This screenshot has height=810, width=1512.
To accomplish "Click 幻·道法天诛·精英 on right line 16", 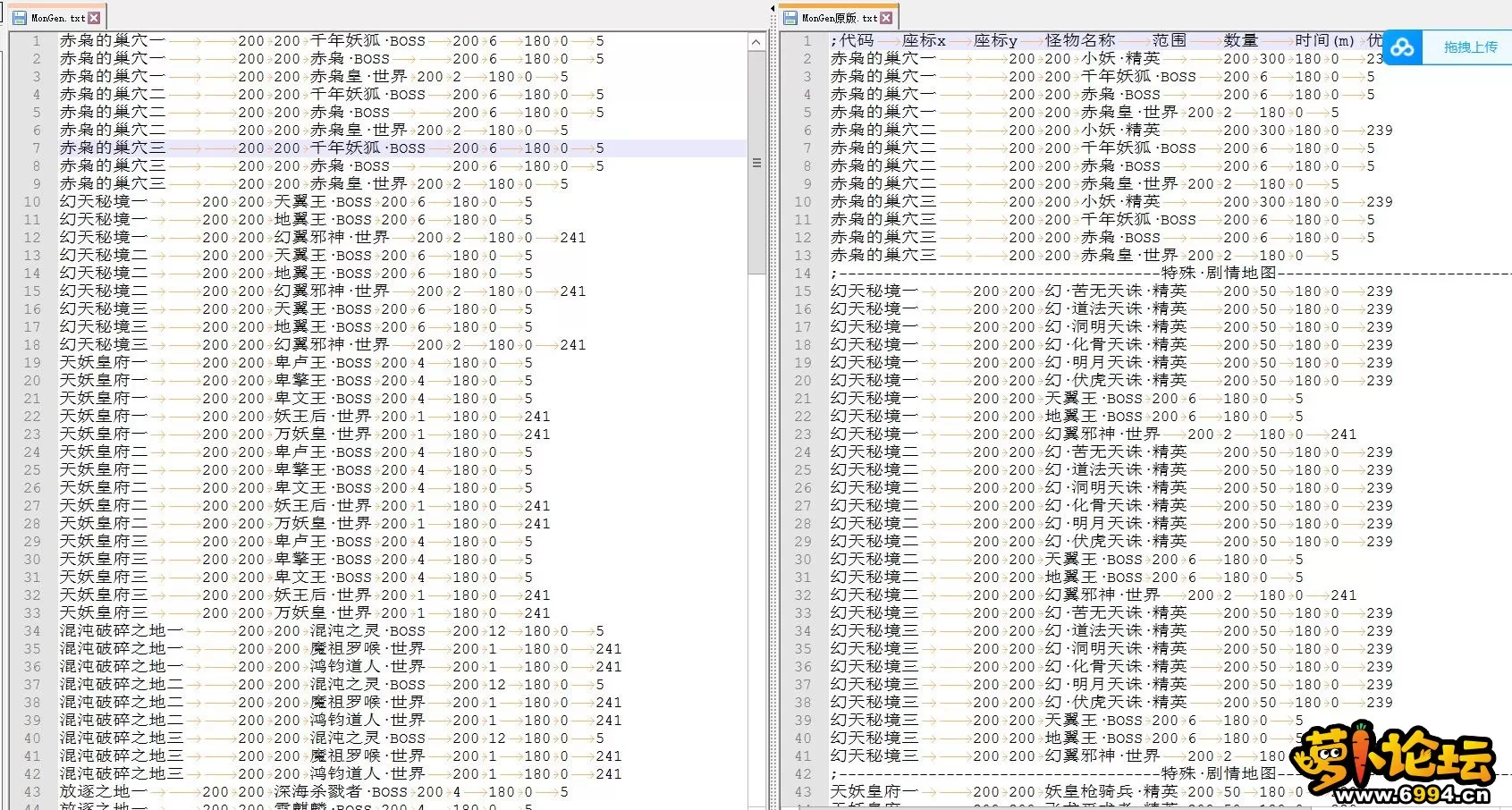I will [x=1116, y=309].
